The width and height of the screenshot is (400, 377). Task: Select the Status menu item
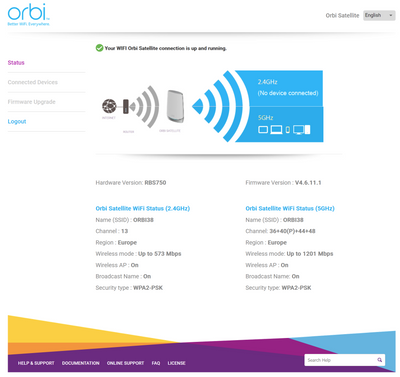16,63
